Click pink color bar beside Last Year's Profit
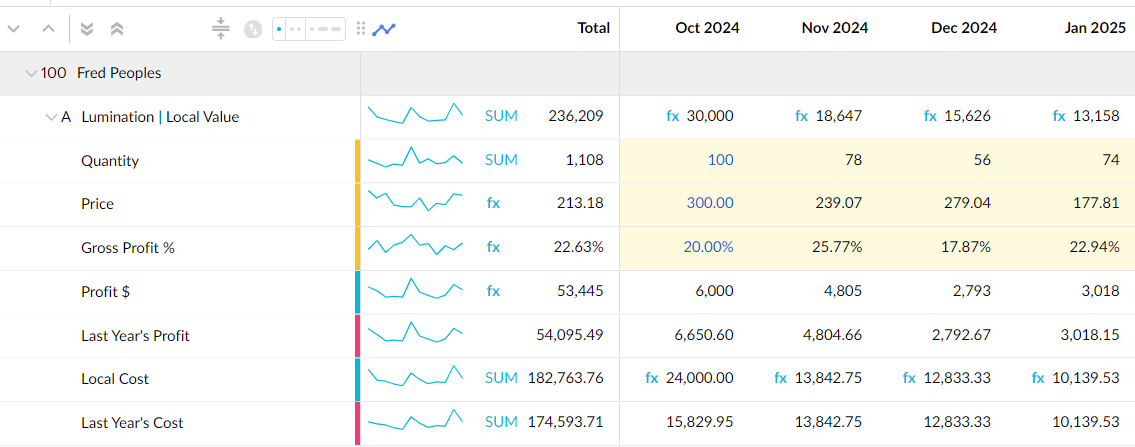The width and height of the screenshot is (1135, 447). pyautogui.click(x=358, y=335)
